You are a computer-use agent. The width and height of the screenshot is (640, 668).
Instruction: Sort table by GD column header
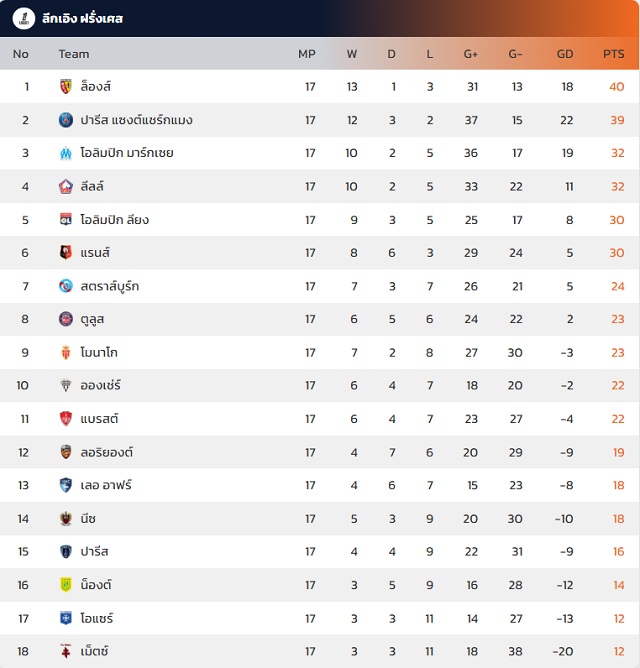point(565,54)
